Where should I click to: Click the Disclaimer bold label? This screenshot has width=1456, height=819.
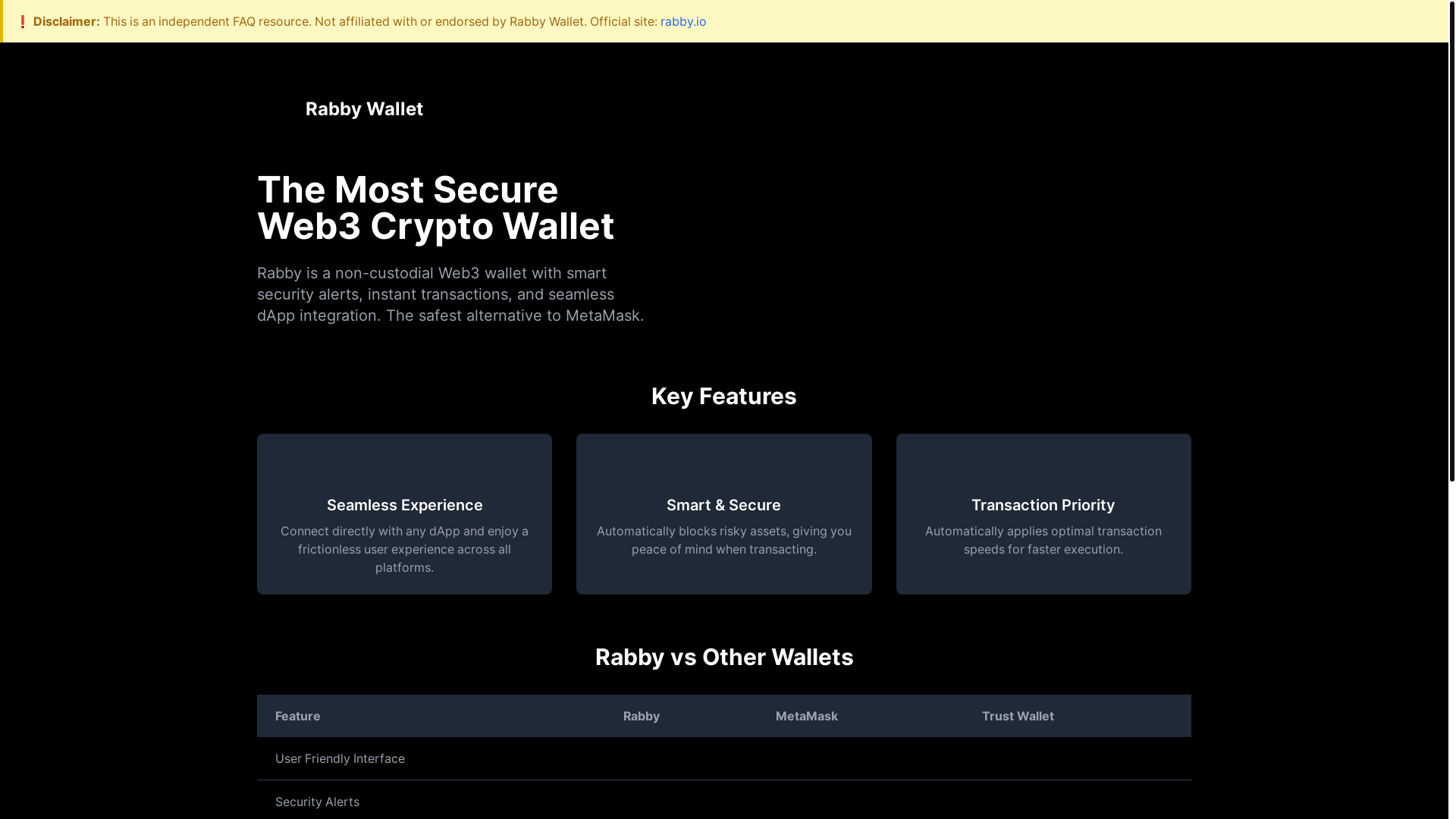[x=66, y=21]
